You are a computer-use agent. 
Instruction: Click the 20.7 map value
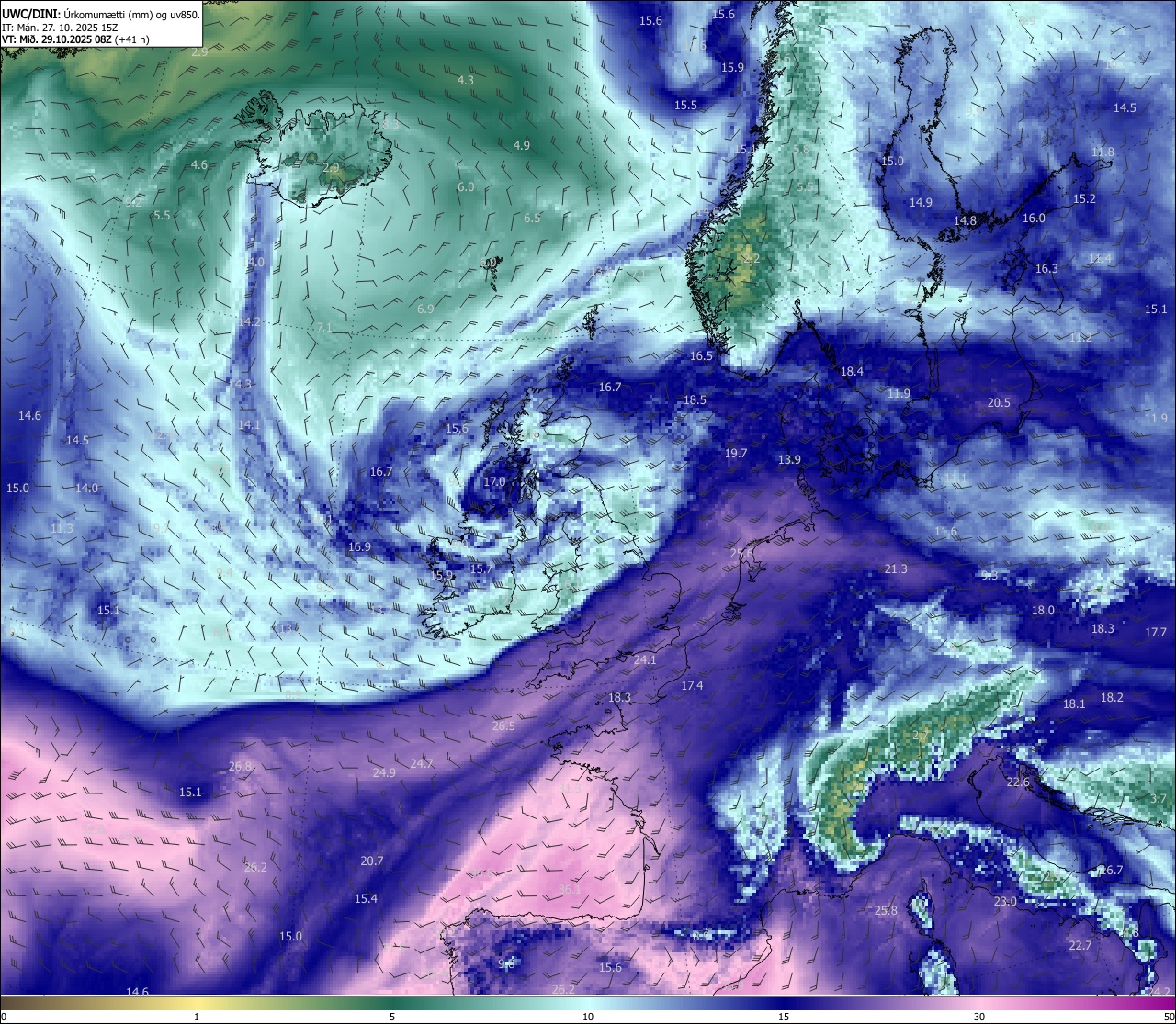(x=372, y=861)
